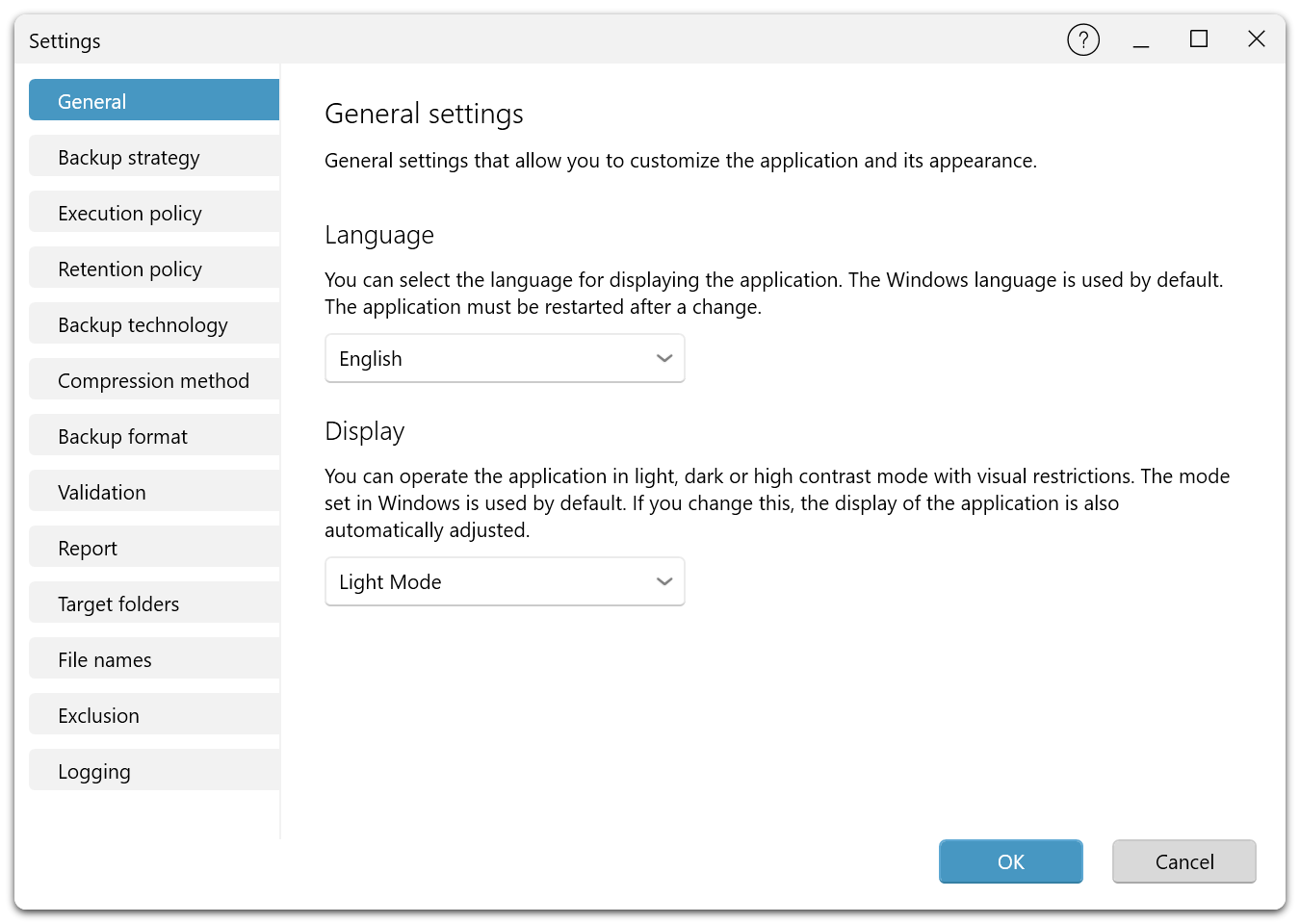Go to the Report settings

tap(154, 548)
